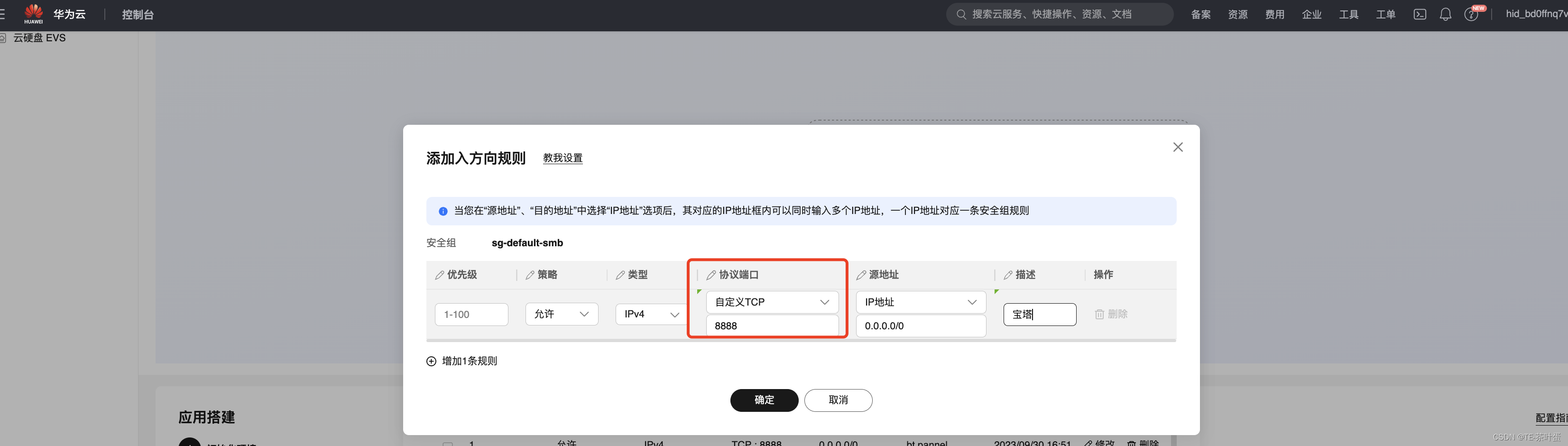Viewport: 1568px width, 446px height.
Task: Click the port field containing 8888
Action: tap(772, 326)
